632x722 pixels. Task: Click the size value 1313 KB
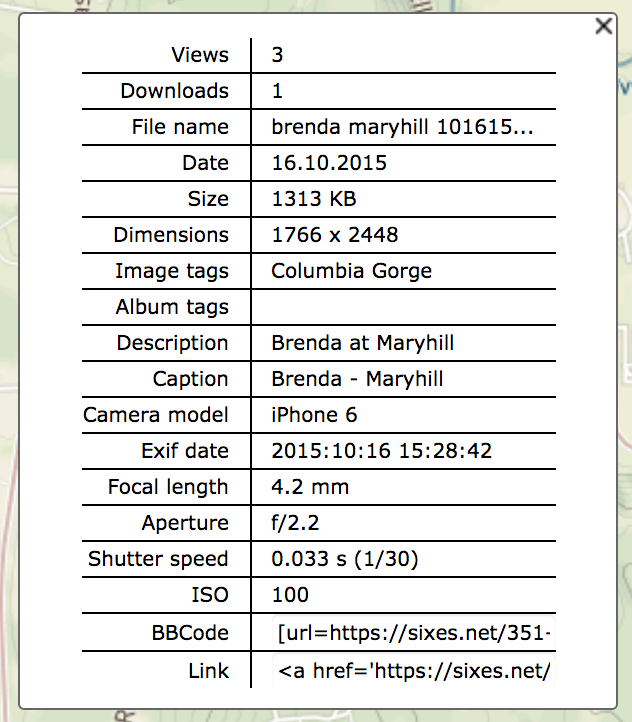[x=314, y=199]
